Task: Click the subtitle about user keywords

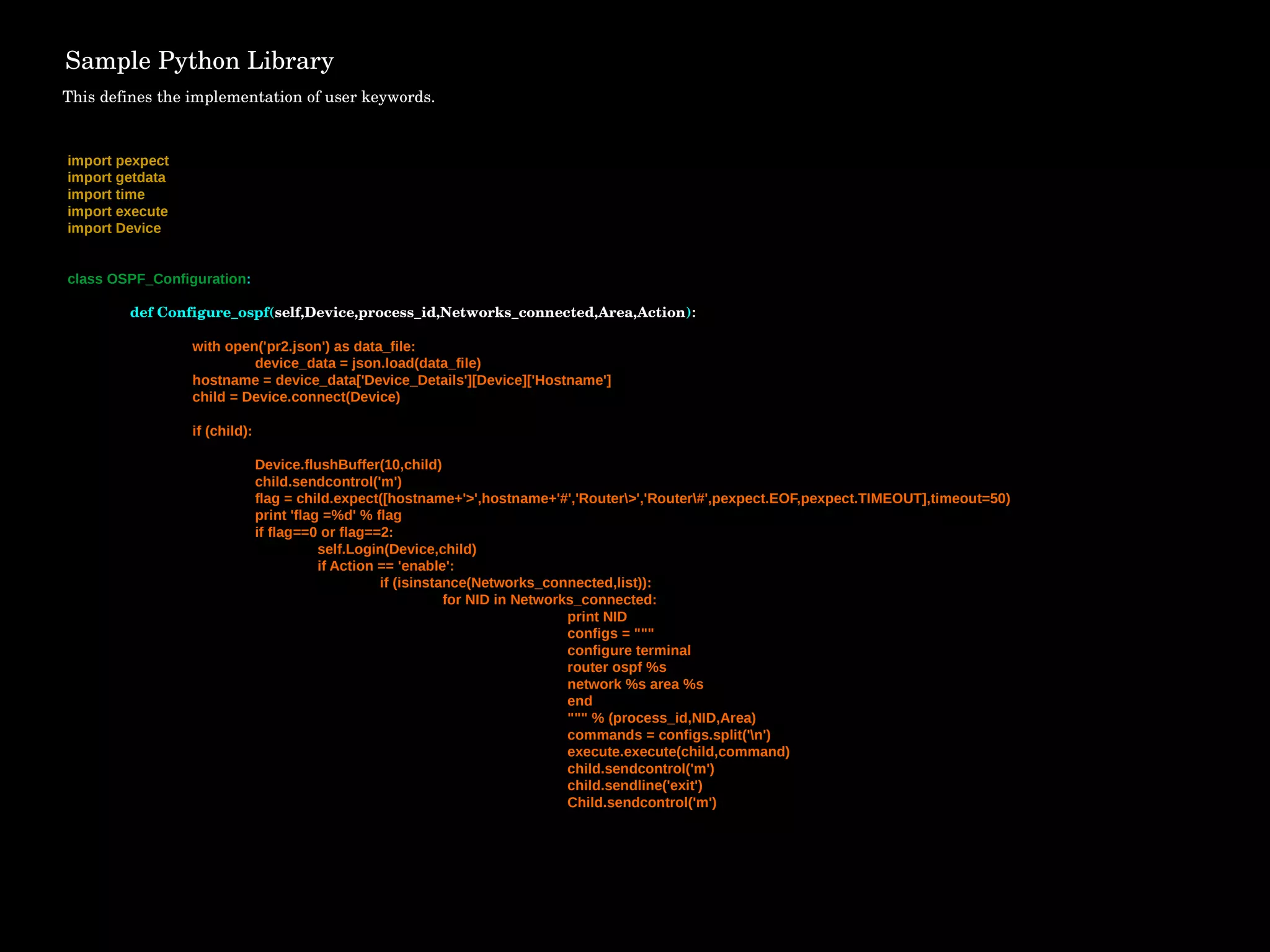Action: [x=248, y=97]
